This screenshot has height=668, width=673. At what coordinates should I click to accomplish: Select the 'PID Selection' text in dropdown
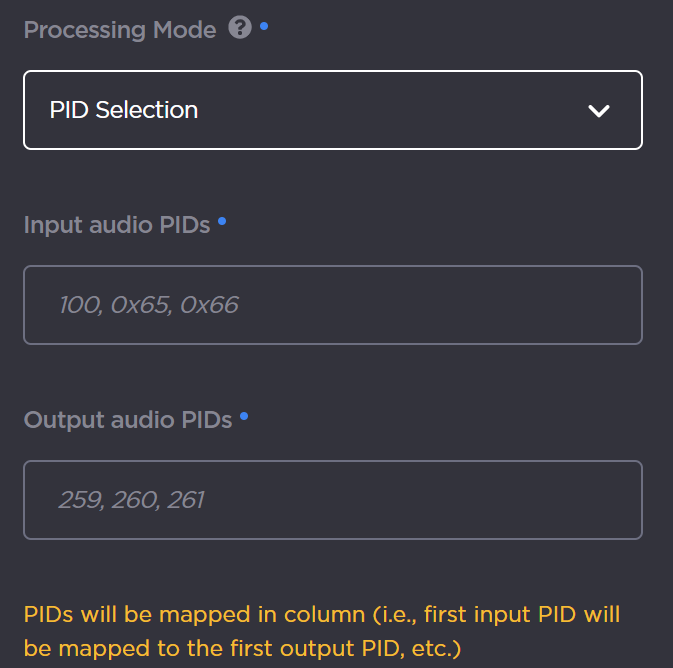124,110
